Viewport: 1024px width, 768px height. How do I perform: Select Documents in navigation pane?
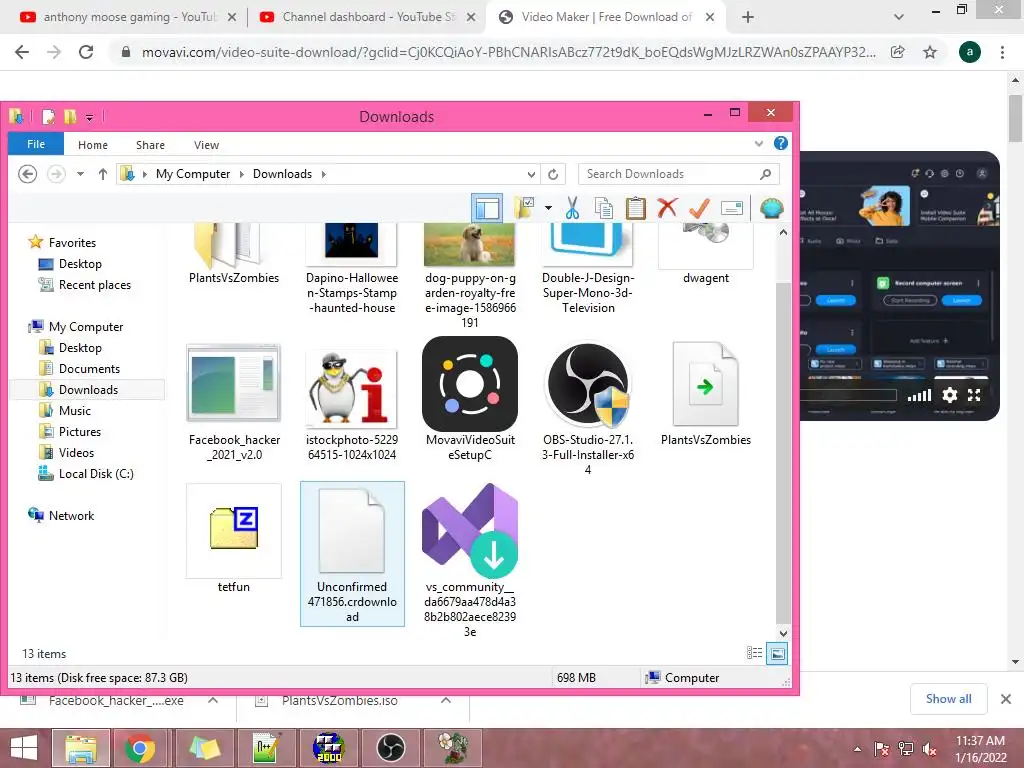click(x=89, y=369)
